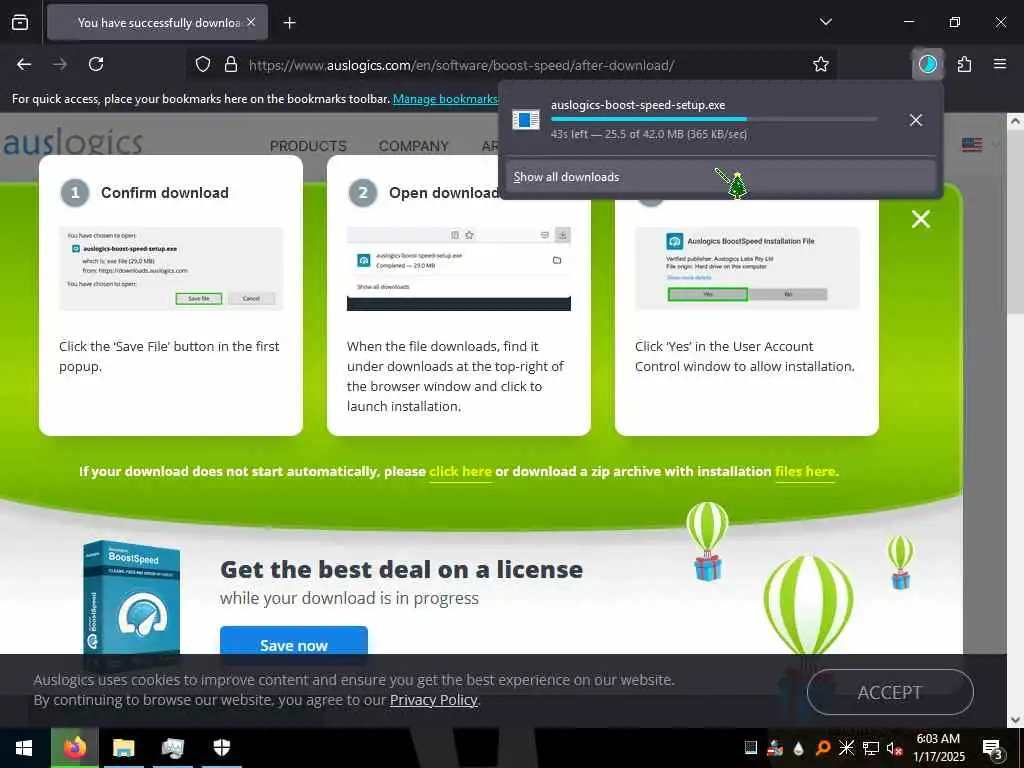Image resolution: width=1024 pixels, height=768 pixels.
Task: Click the auslogics logo
Action: coord(72,142)
